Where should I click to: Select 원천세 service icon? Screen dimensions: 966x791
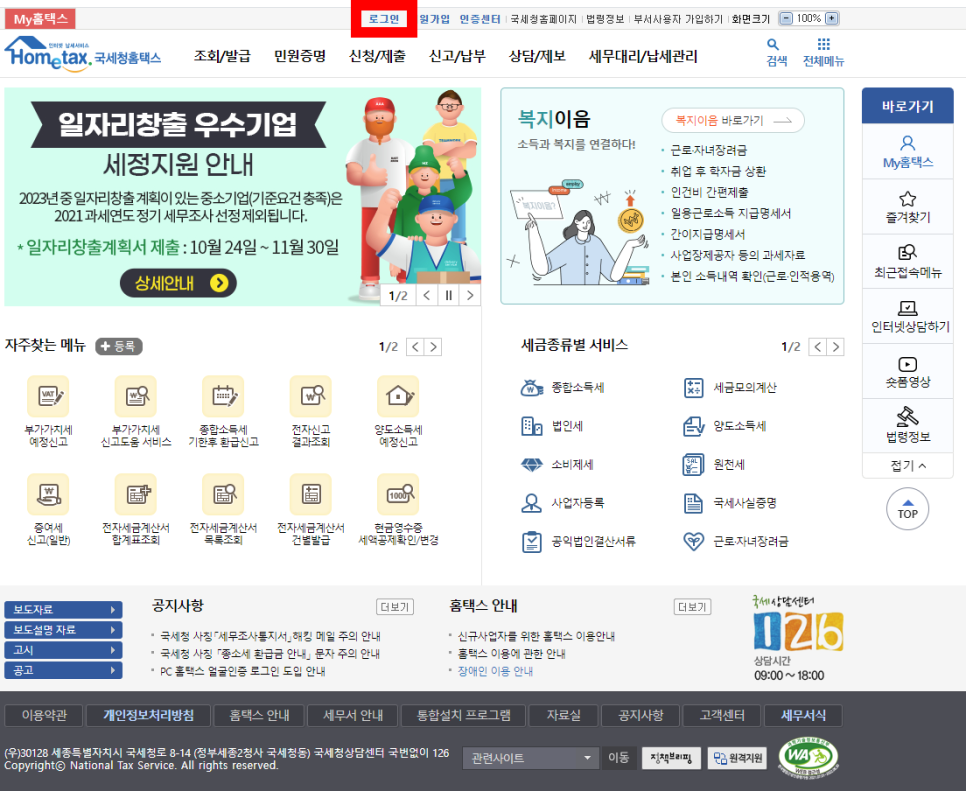point(694,464)
